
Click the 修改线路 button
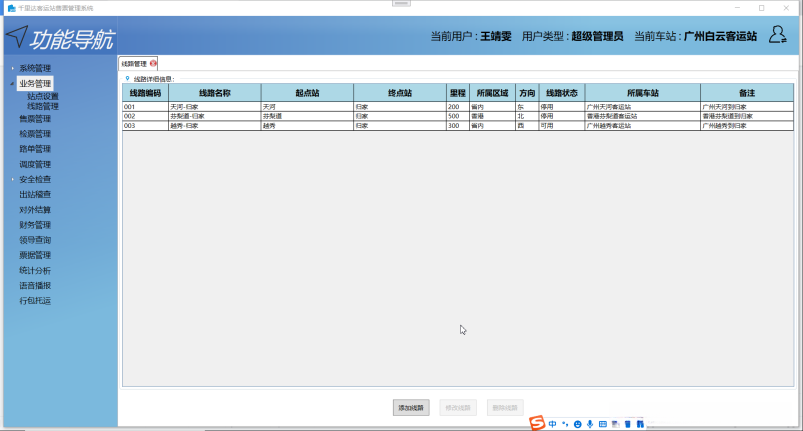[x=458, y=408]
